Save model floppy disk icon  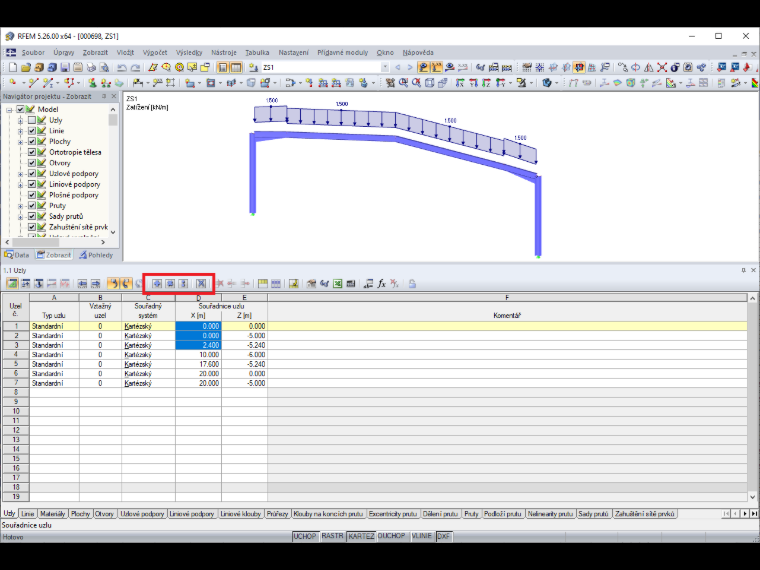(65, 67)
